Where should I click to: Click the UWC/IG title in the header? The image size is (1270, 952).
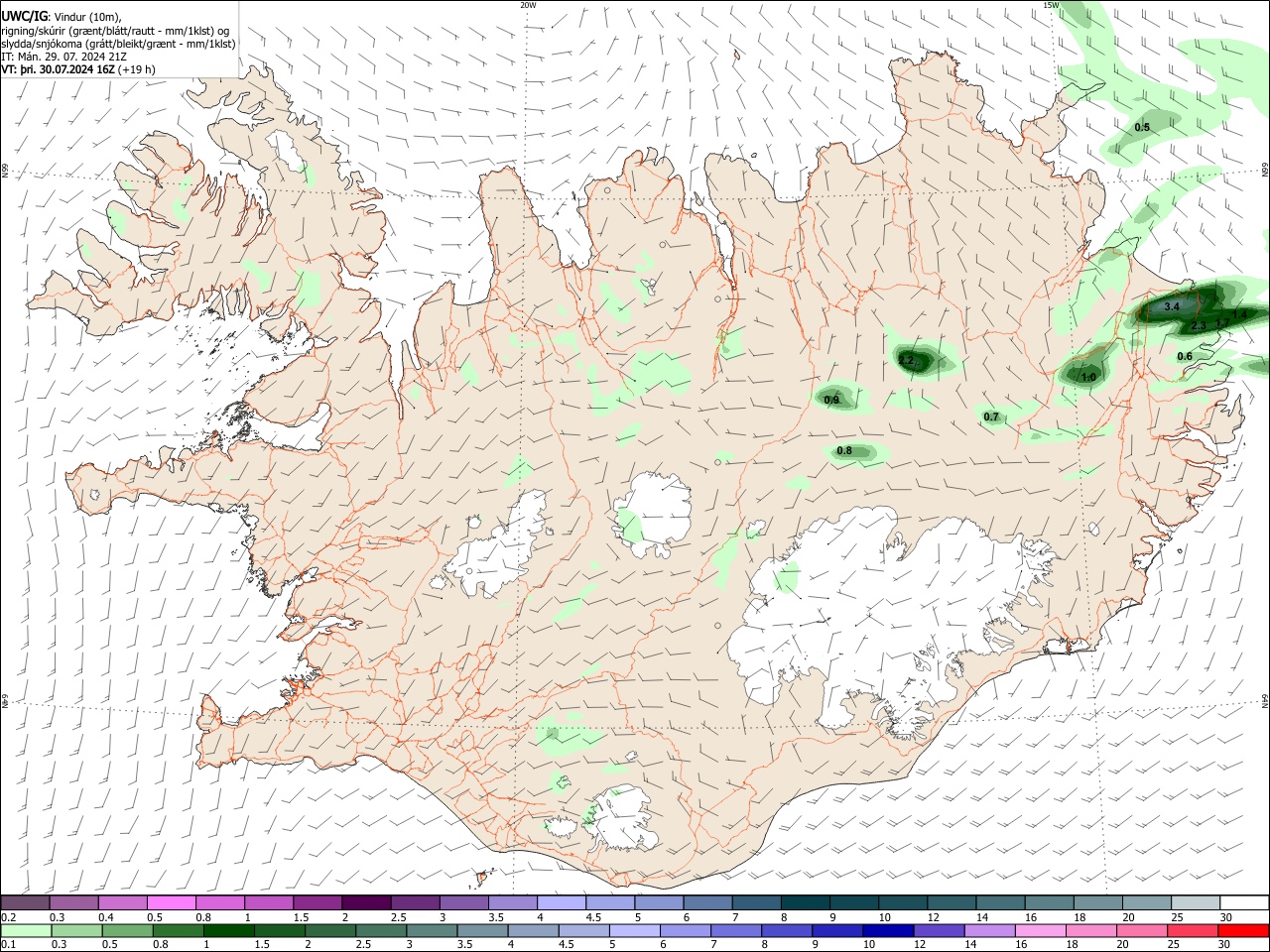[24, 16]
